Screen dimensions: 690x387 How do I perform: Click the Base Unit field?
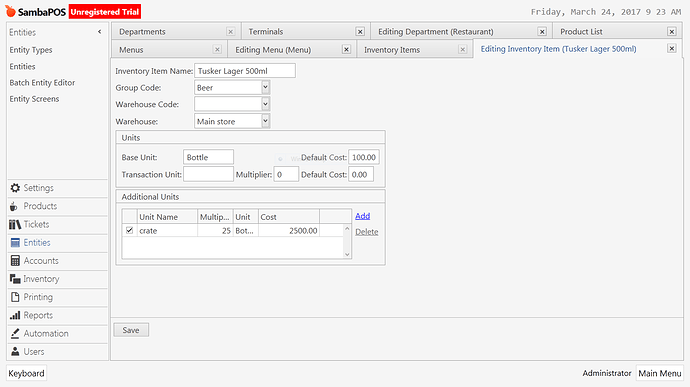208,157
